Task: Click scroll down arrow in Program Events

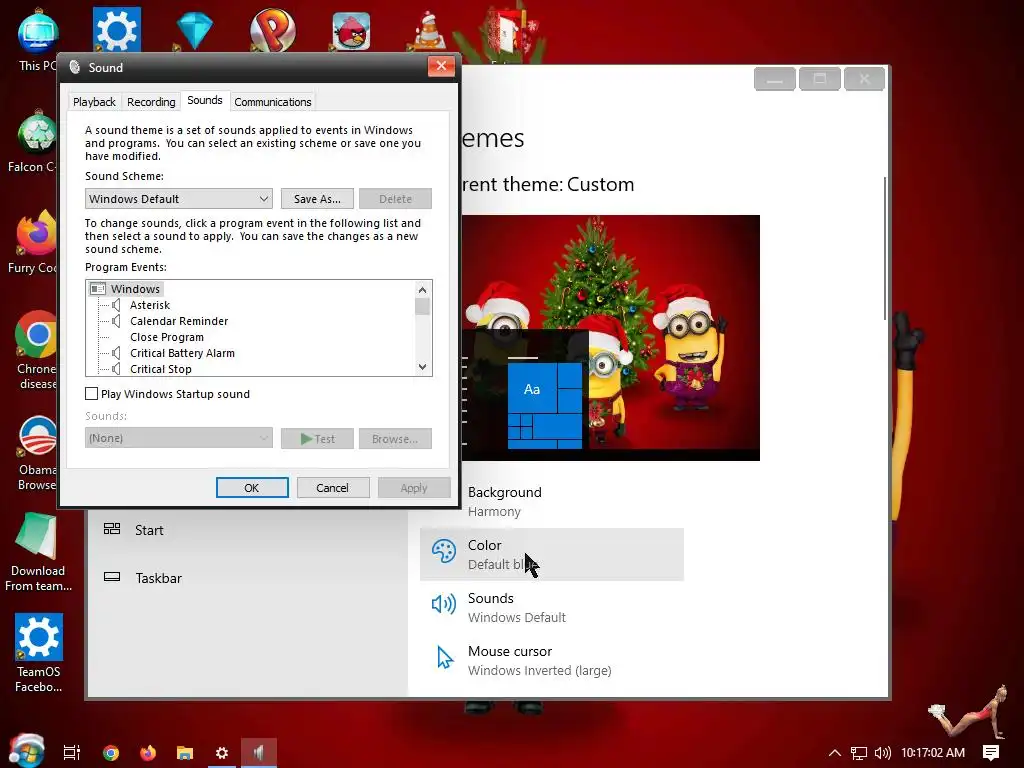Action: coord(423,367)
